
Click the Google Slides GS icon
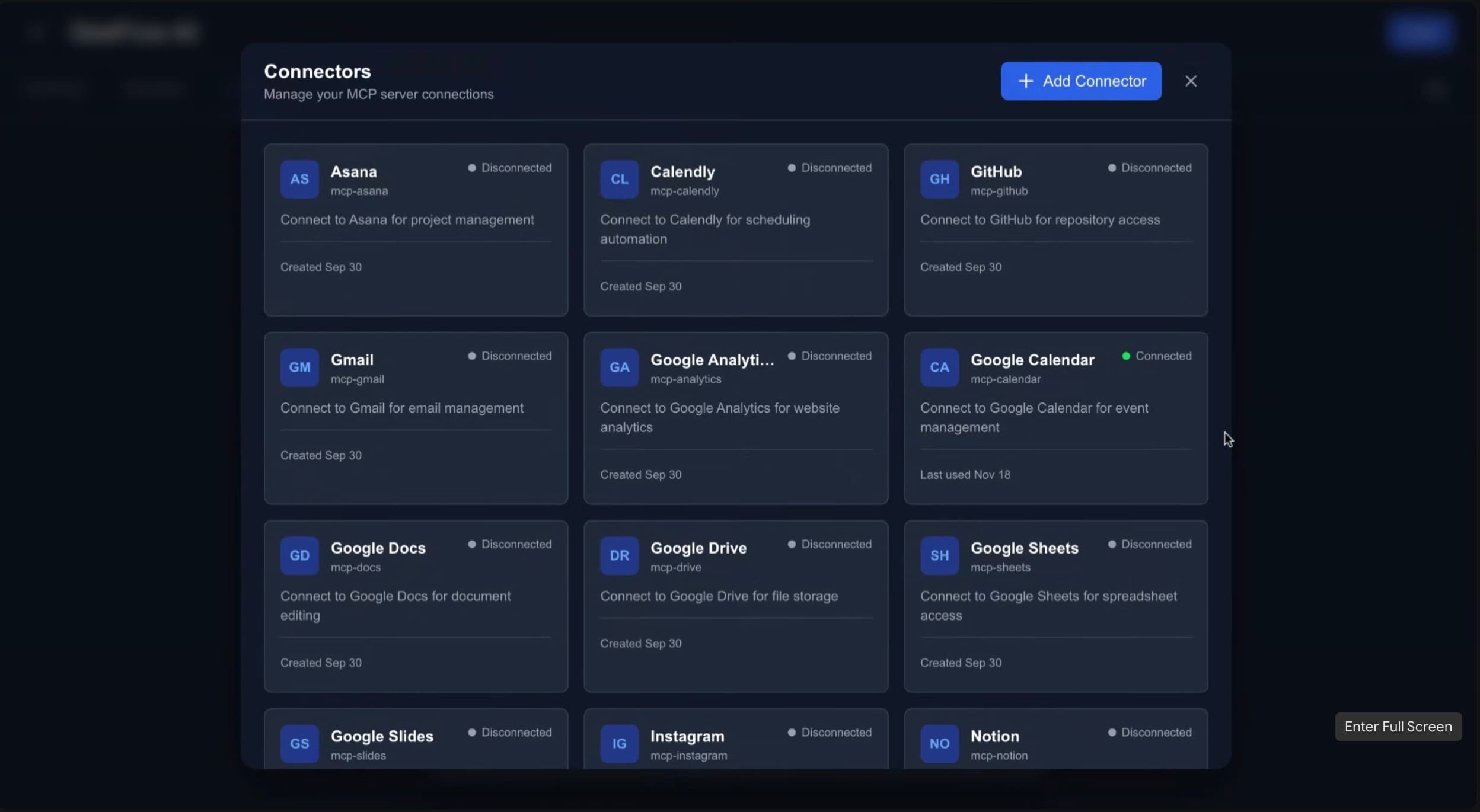click(299, 743)
